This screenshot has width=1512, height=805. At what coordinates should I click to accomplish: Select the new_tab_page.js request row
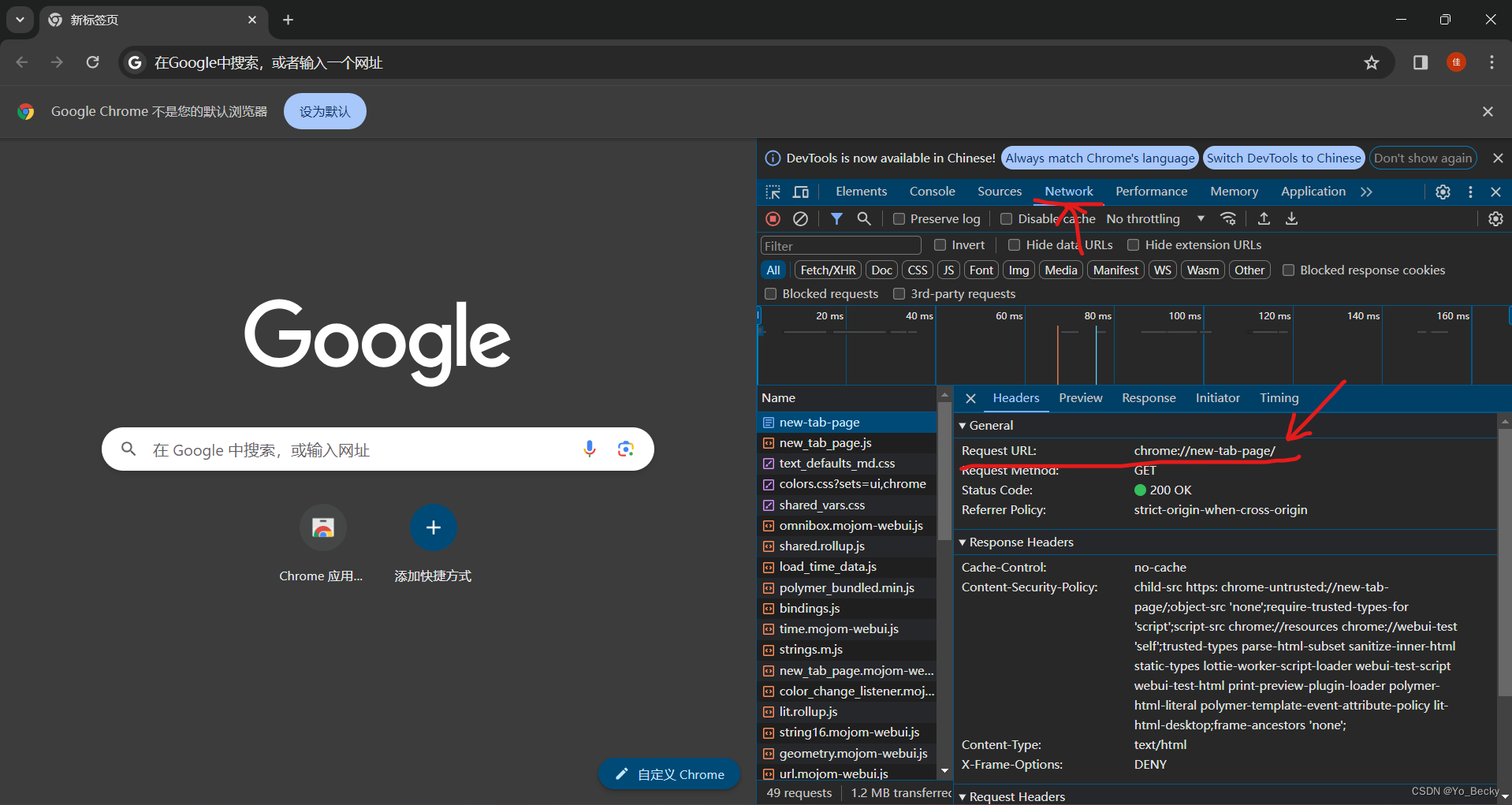pyautogui.click(x=847, y=443)
